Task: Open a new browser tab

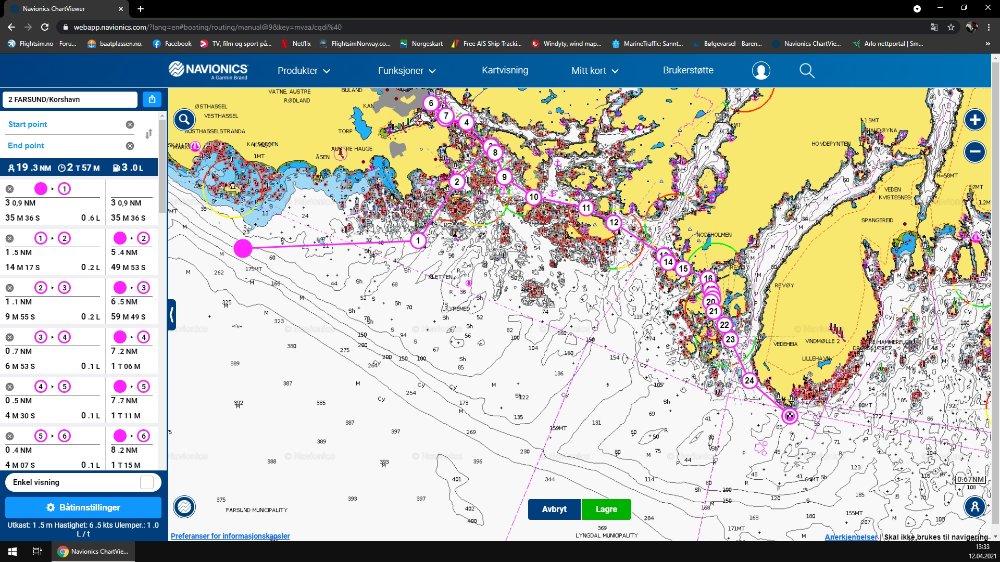Action: click(140, 9)
